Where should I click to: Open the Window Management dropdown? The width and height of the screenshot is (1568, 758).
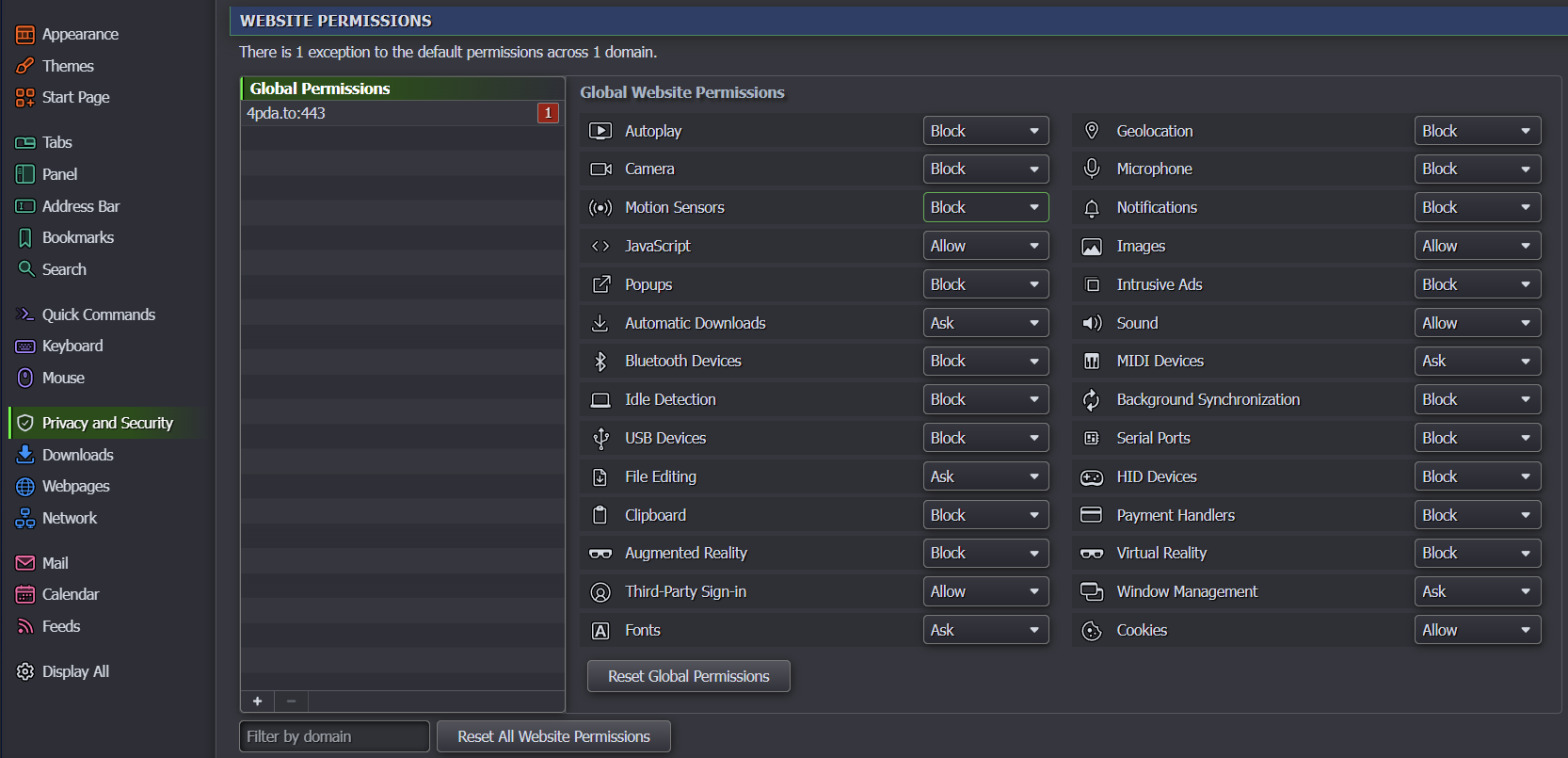pyautogui.click(x=1478, y=591)
